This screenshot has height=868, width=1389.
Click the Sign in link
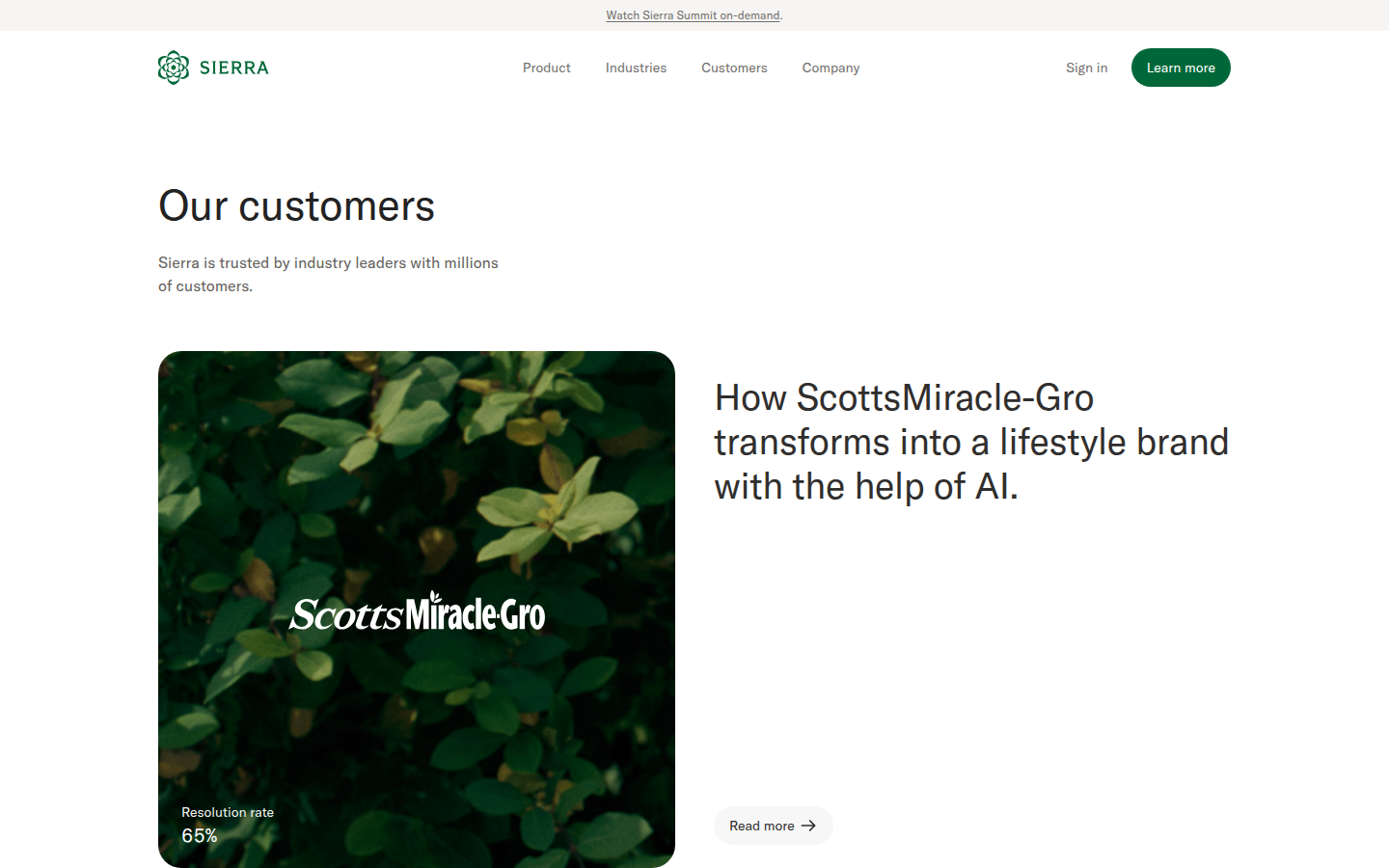(1086, 68)
